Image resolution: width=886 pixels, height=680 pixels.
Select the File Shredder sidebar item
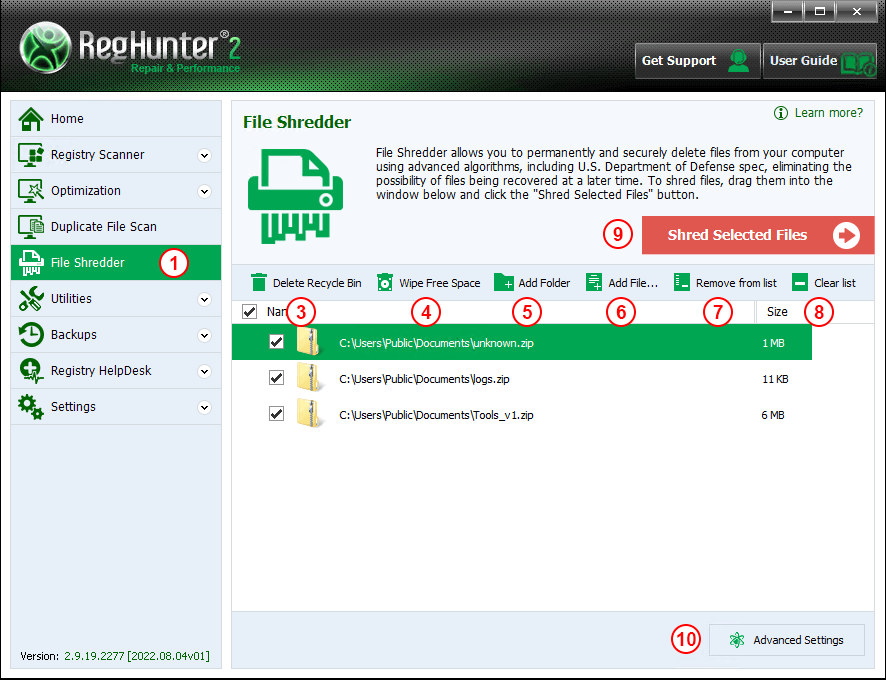point(88,263)
